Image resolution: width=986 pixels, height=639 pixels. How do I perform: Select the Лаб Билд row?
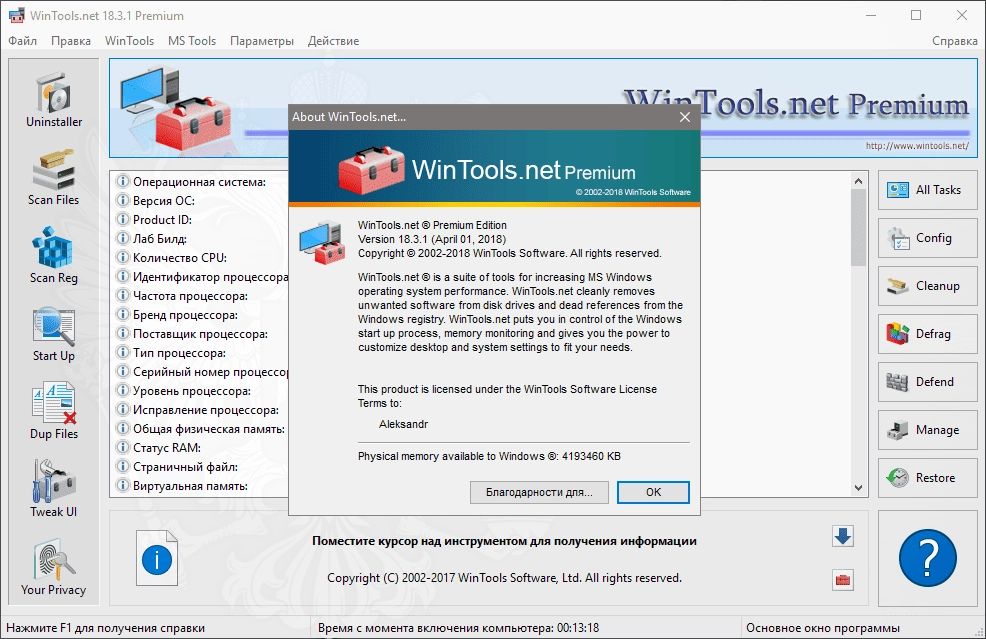pyautogui.click(x=200, y=239)
